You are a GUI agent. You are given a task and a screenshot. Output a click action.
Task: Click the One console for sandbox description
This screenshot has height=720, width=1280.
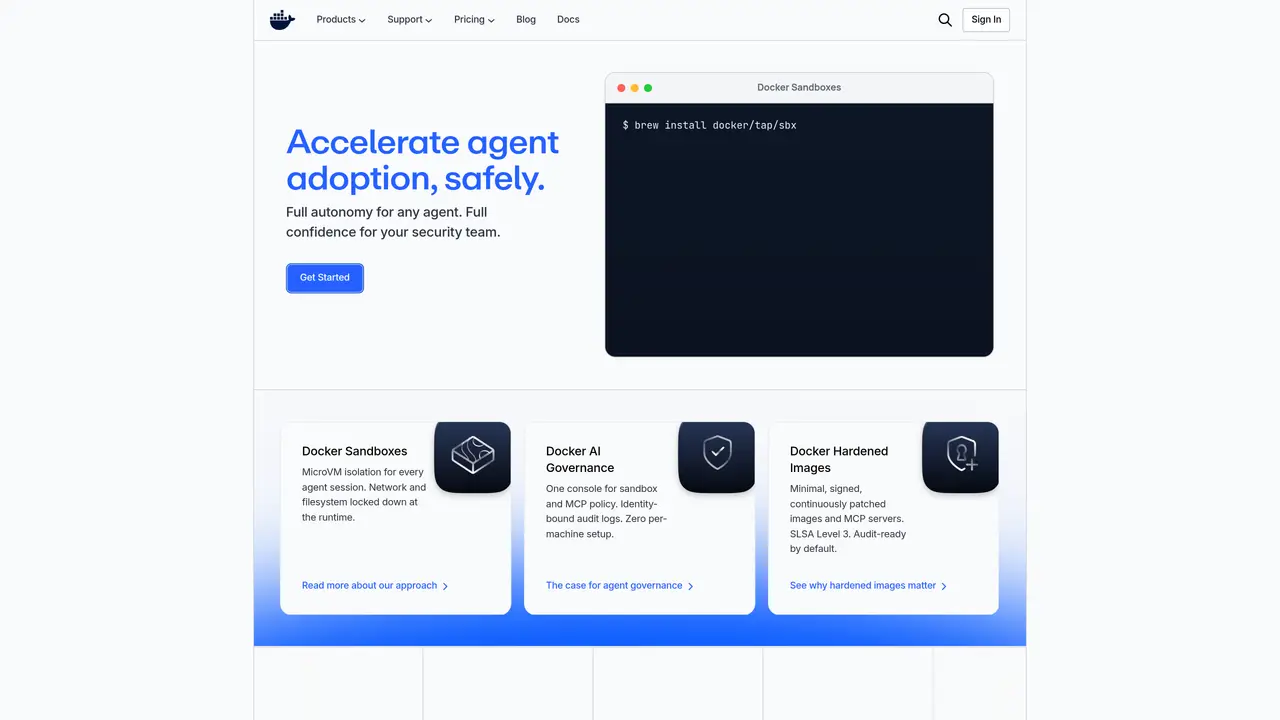click(x=606, y=511)
